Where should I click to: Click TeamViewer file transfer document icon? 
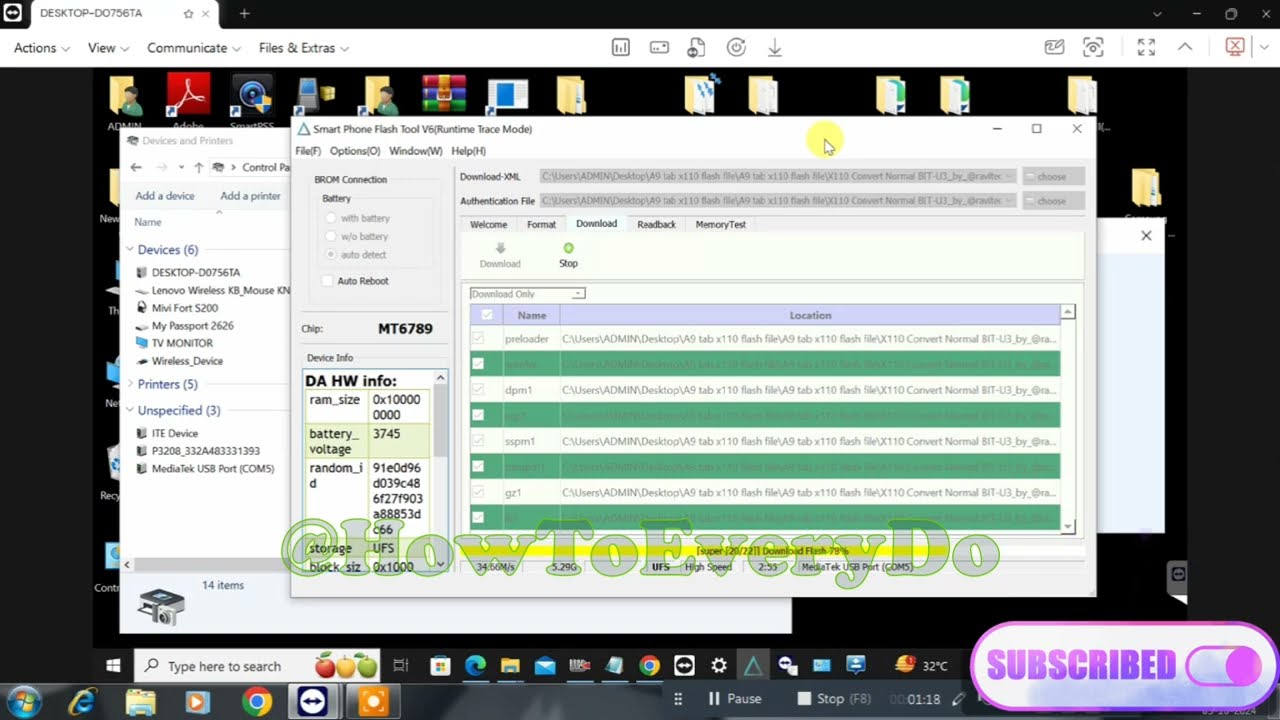[x=697, y=48]
